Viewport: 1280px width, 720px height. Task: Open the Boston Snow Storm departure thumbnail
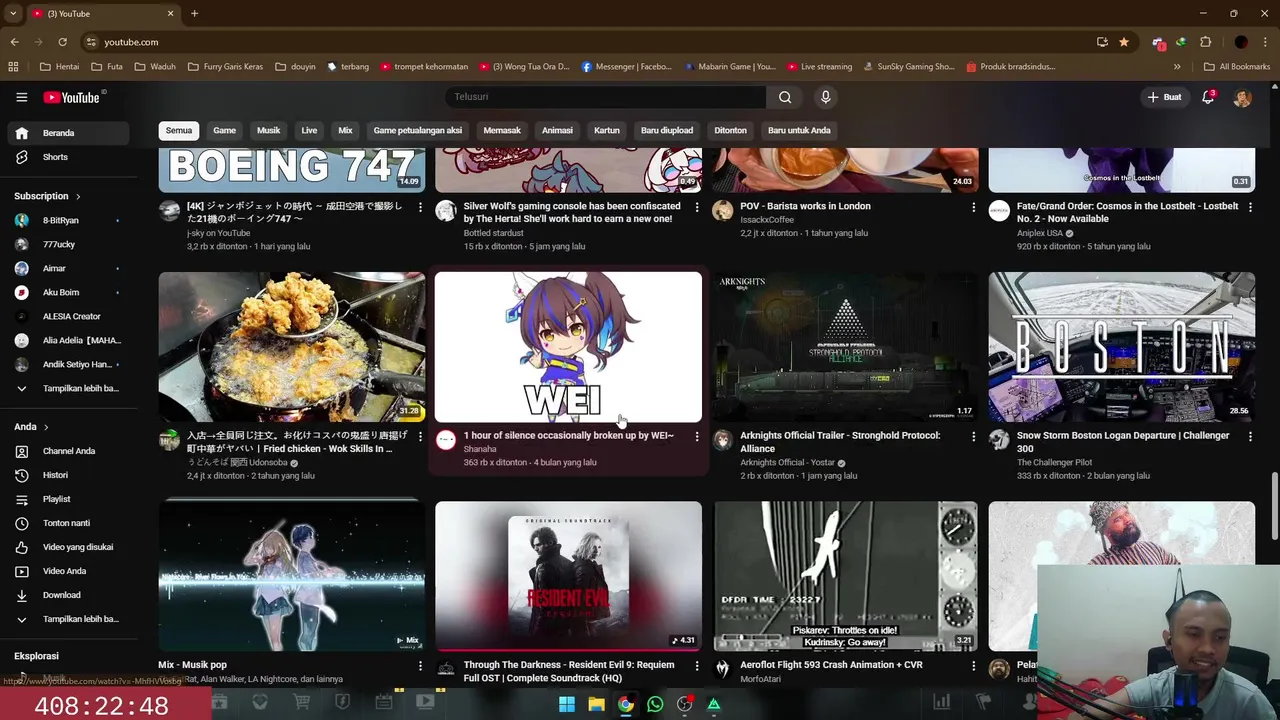click(x=1122, y=347)
